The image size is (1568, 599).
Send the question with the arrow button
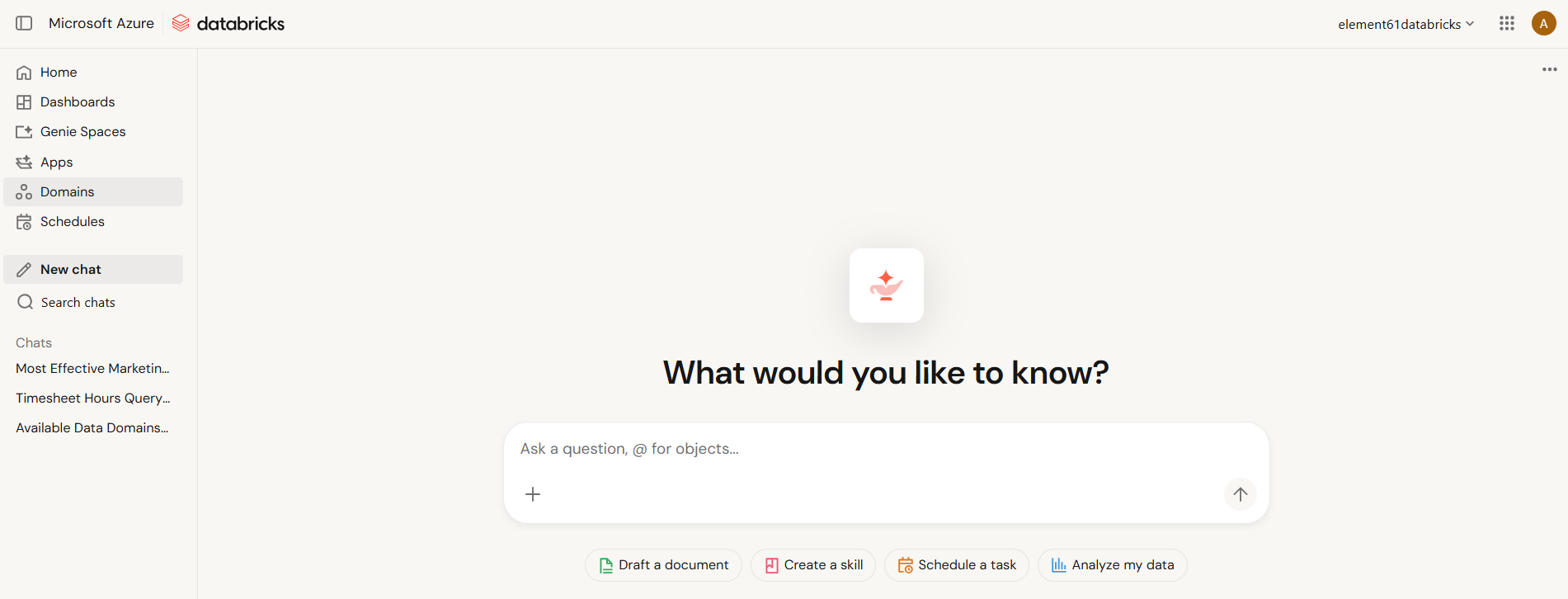(x=1240, y=494)
